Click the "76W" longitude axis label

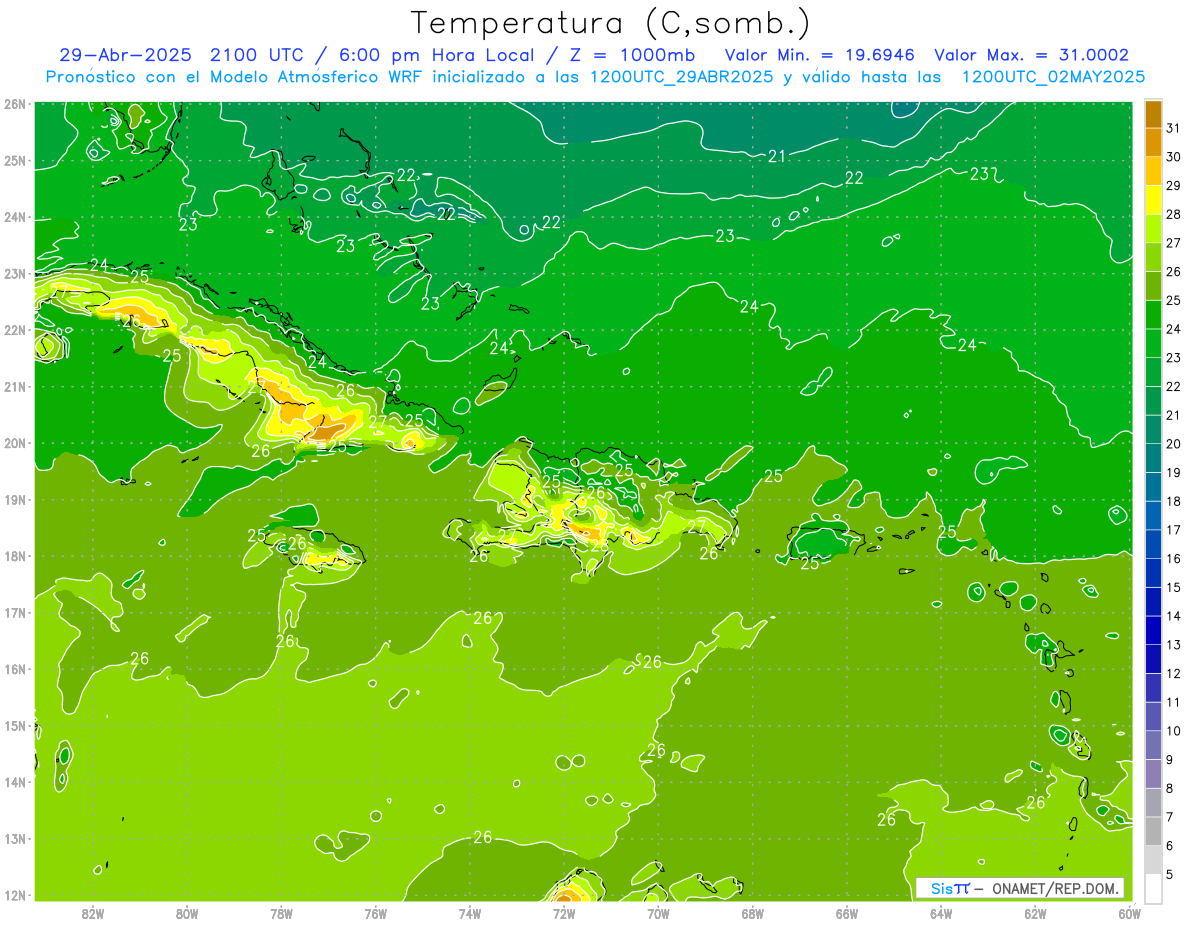(376, 913)
